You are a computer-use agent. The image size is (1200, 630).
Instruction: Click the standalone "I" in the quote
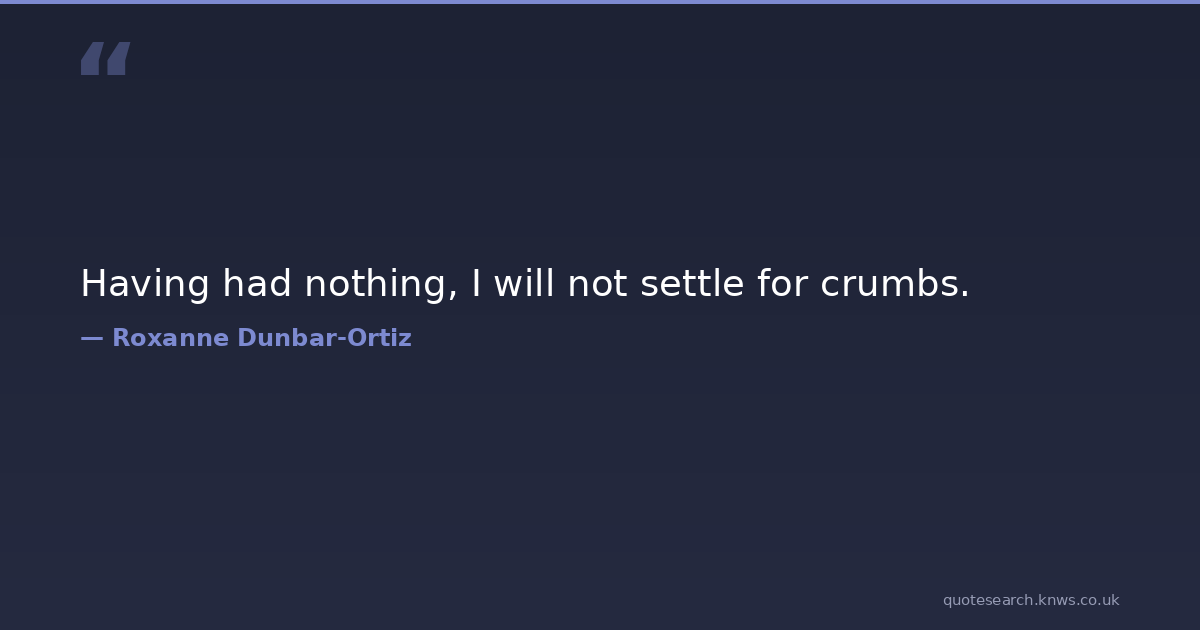(476, 284)
